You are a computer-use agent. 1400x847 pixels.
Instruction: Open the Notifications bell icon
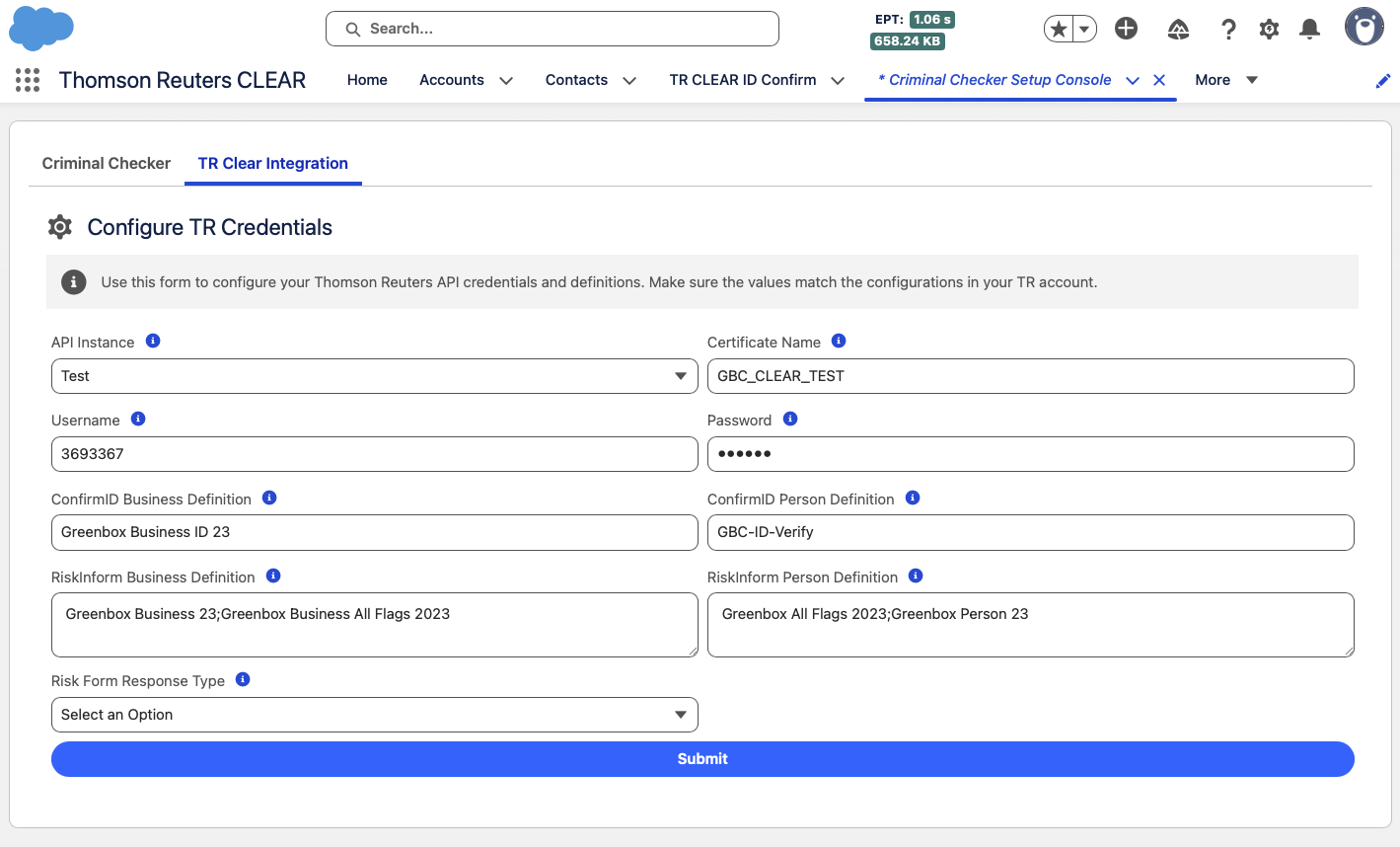1309,30
